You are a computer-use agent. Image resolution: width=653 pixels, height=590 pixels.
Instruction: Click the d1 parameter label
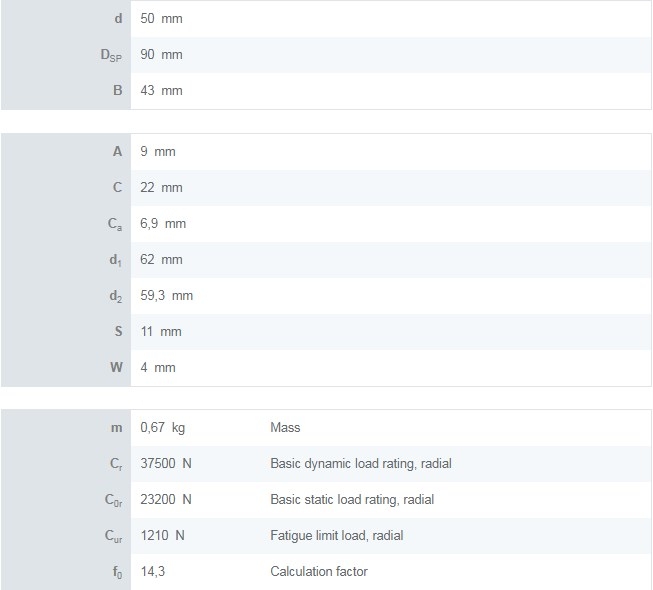115,261
